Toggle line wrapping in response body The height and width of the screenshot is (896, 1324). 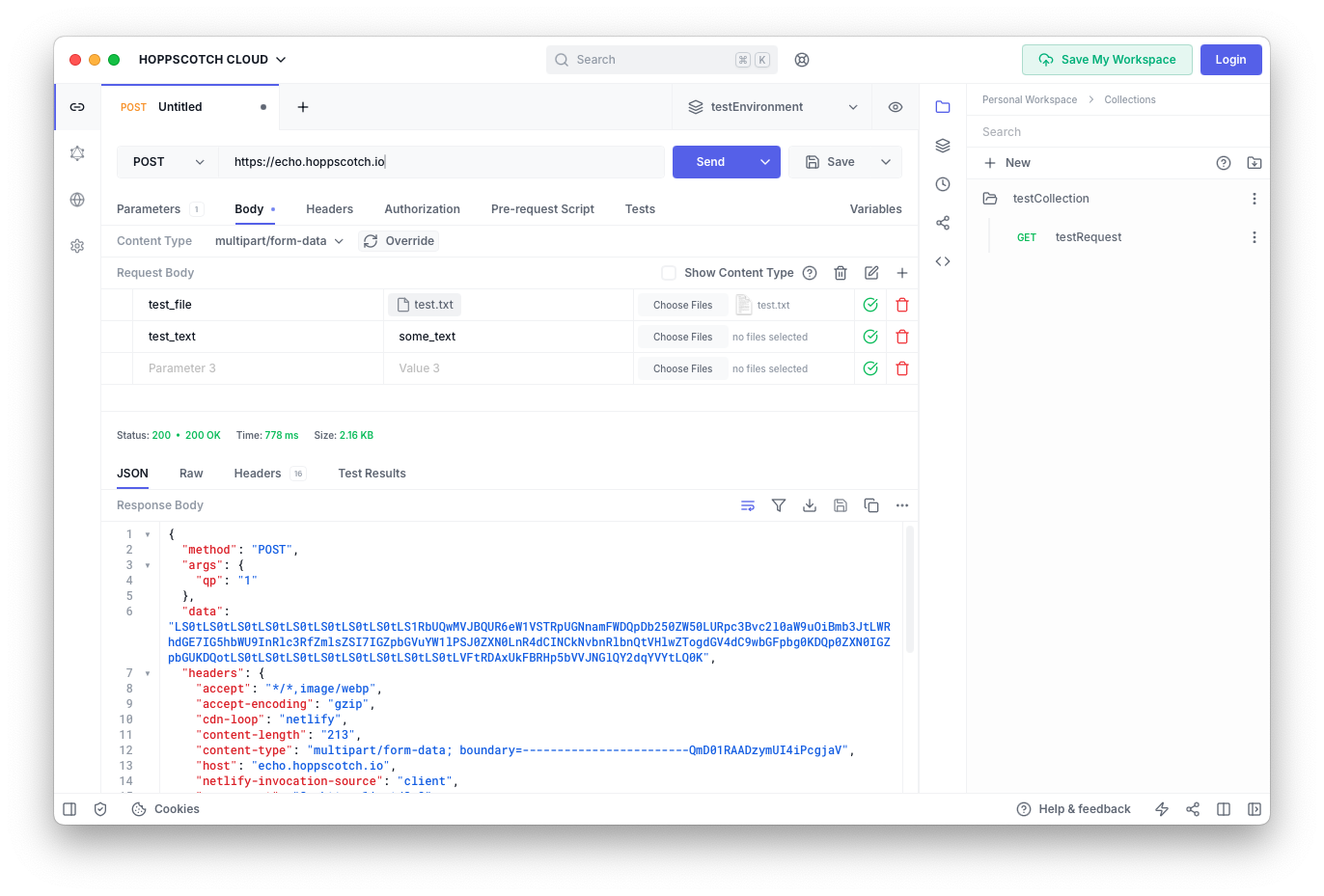pyautogui.click(x=748, y=505)
